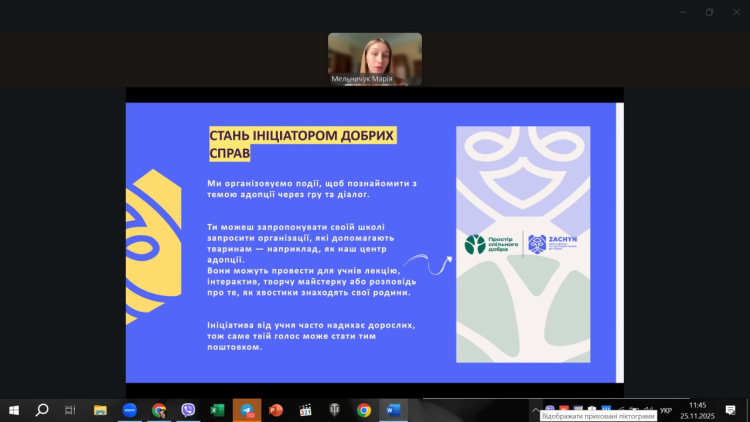
Task: Expand hidden system tray icons chevron
Action: click(x=534, y=410)
